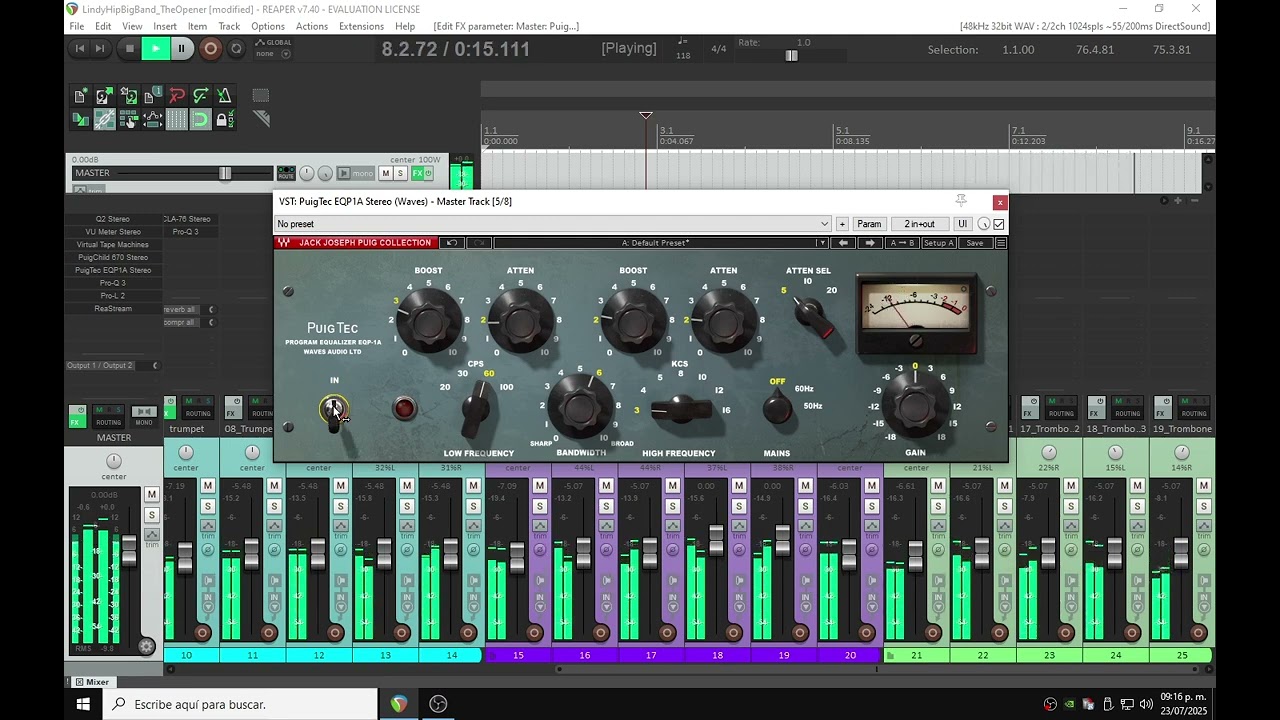Click the stop transport button
1280x720 pixels.
coord(129,48)
